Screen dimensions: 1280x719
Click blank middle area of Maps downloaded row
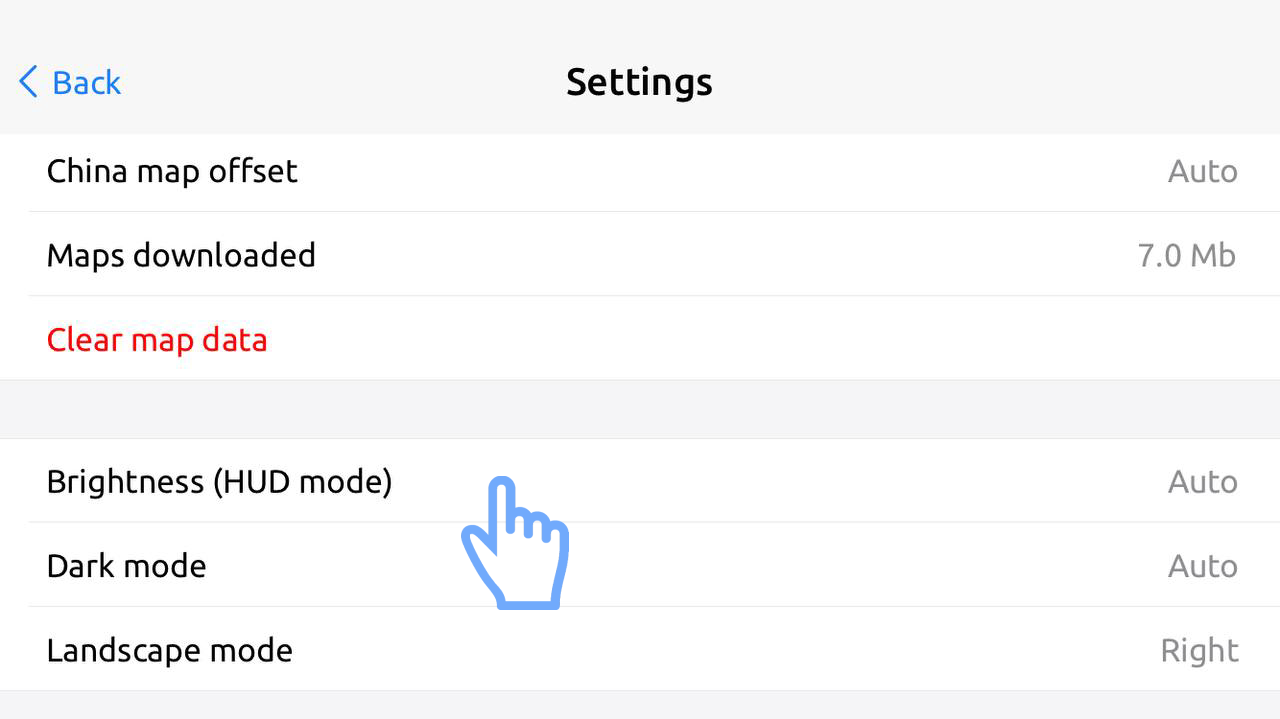tap(720, 256)
